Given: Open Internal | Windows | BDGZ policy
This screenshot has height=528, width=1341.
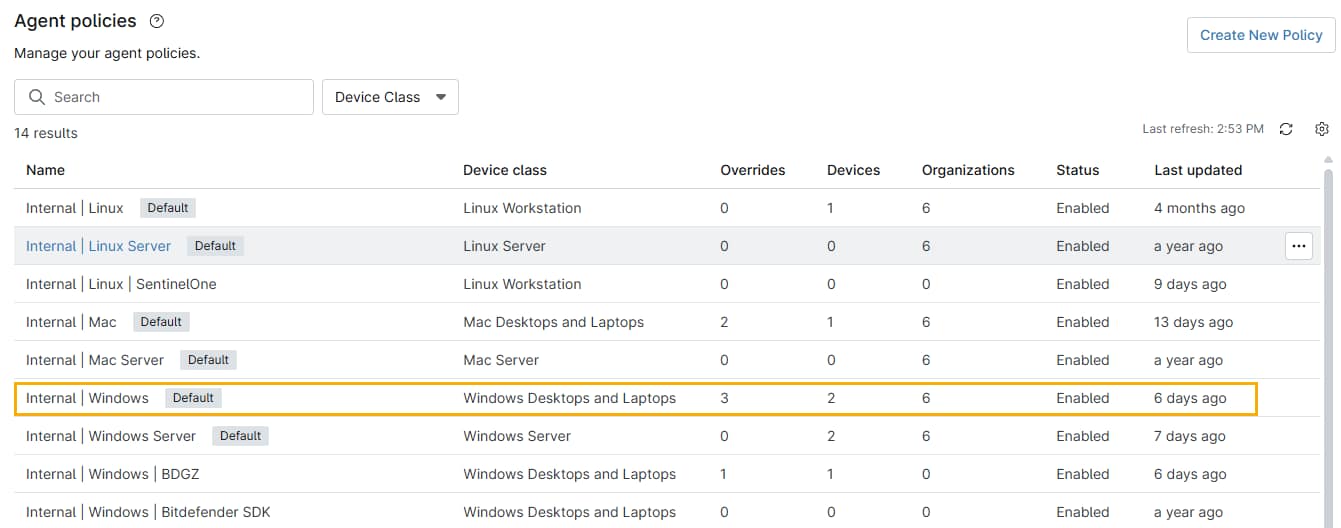Looking at the screenshot, I should (x=112, y=474).
